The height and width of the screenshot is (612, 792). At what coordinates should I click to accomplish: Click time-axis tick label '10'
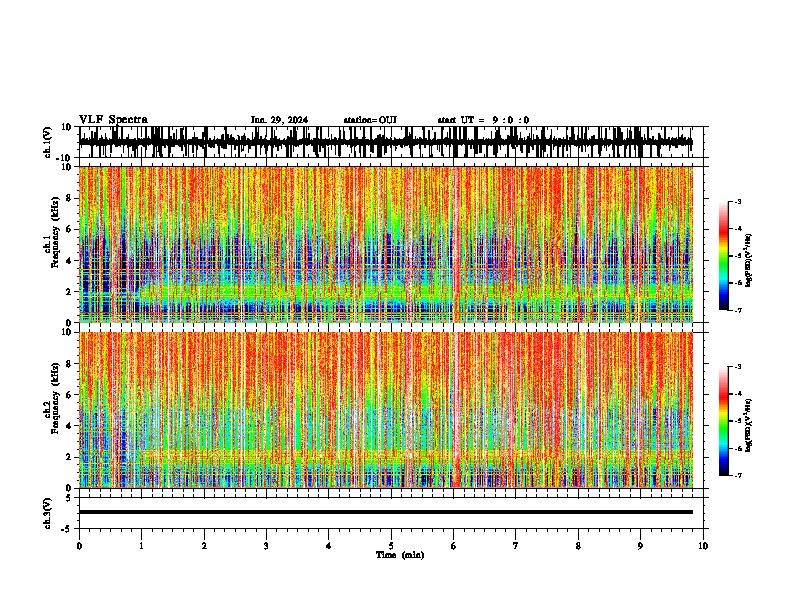[x=703, y=546]
